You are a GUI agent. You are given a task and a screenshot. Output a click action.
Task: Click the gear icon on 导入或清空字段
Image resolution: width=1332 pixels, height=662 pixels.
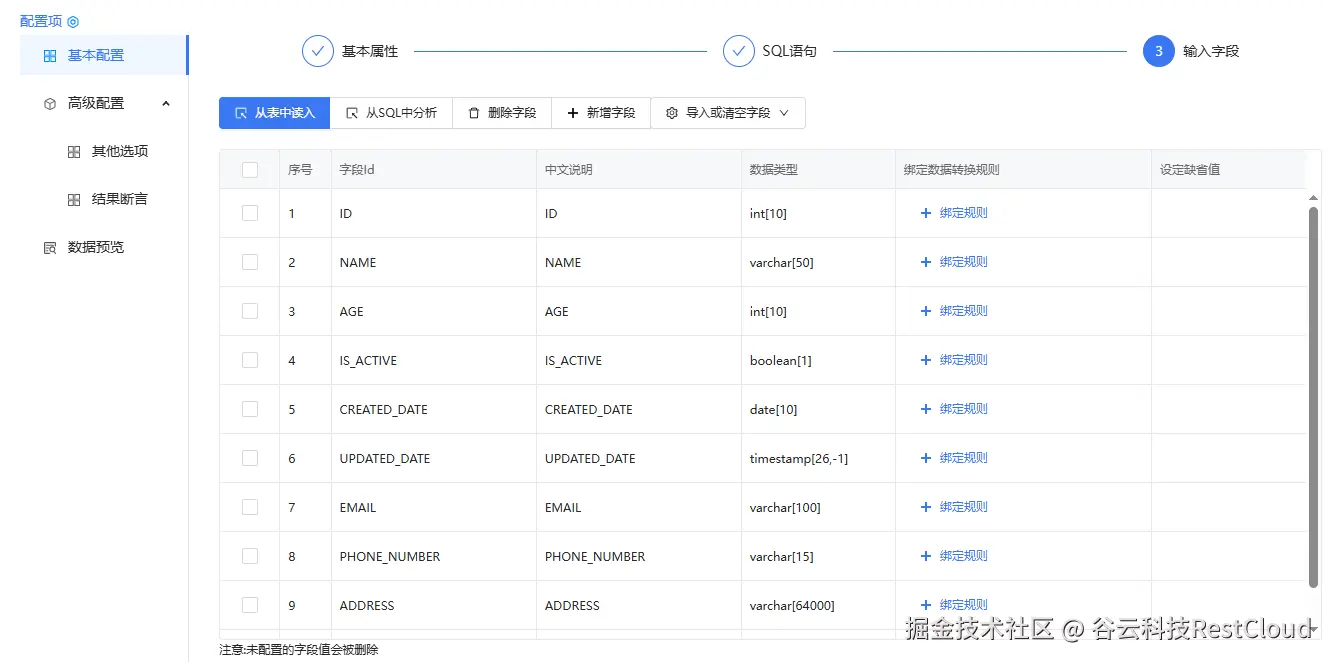(x=672, y=113)
